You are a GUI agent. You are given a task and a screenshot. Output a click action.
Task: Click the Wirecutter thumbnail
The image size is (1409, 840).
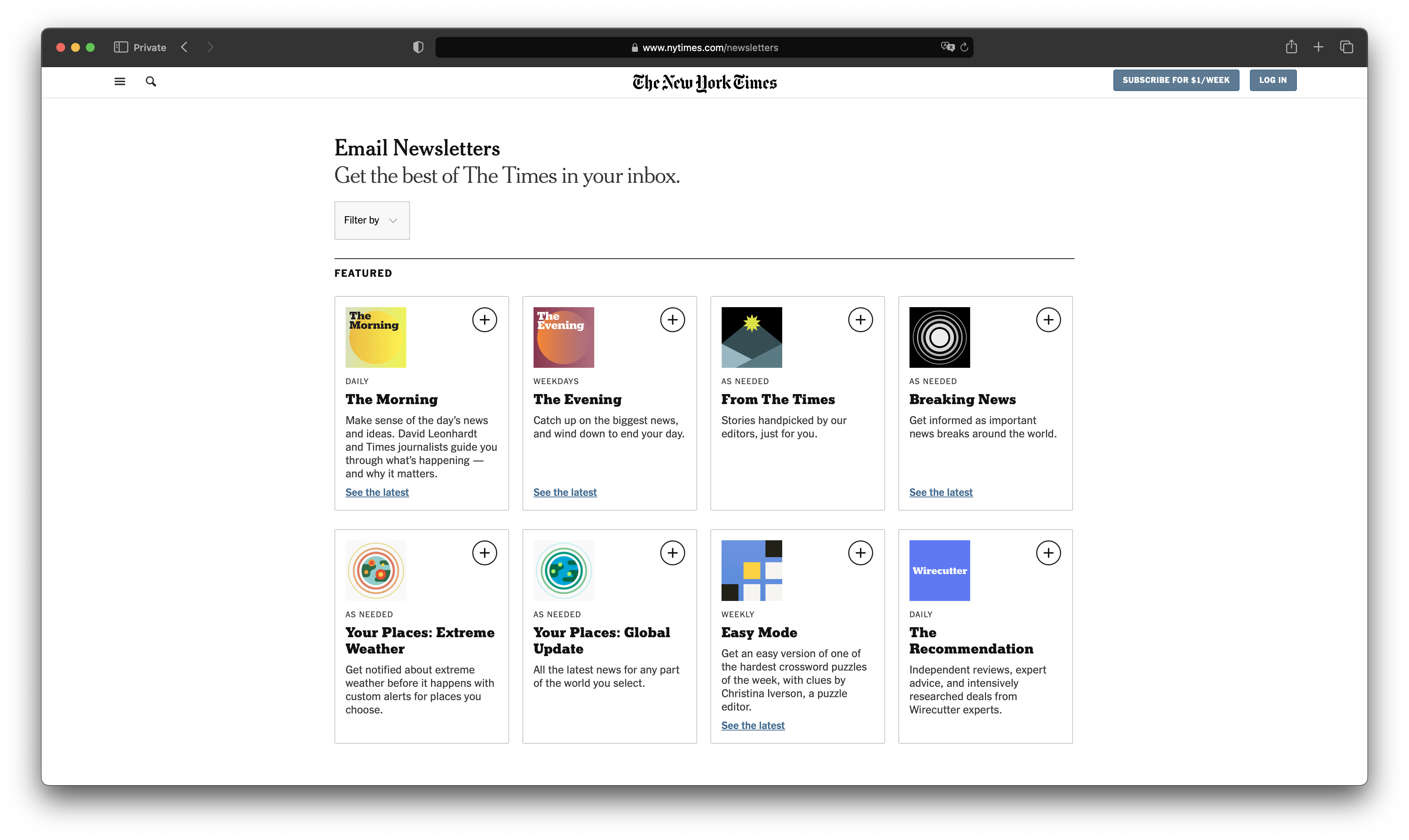tap(939, 571)
